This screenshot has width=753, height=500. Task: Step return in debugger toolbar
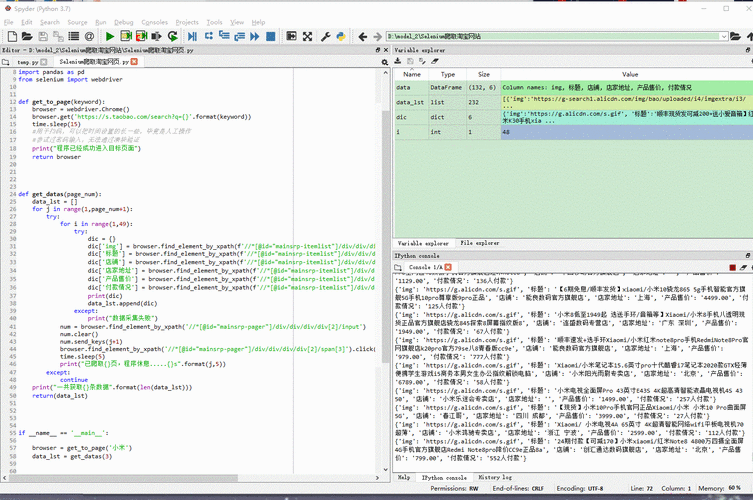240,36
